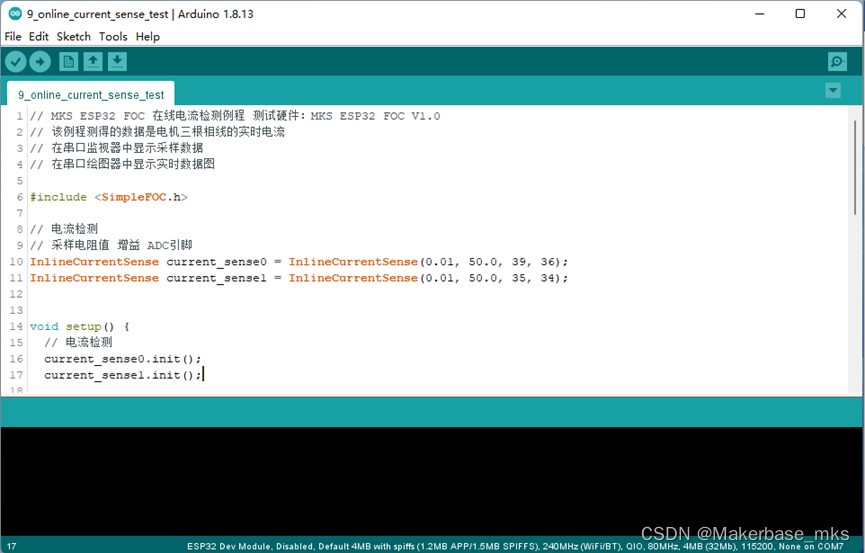This screenshot has height=553, width=865.
Task: Click the Verify sketch checkmark button
Action: click(16, 62)
